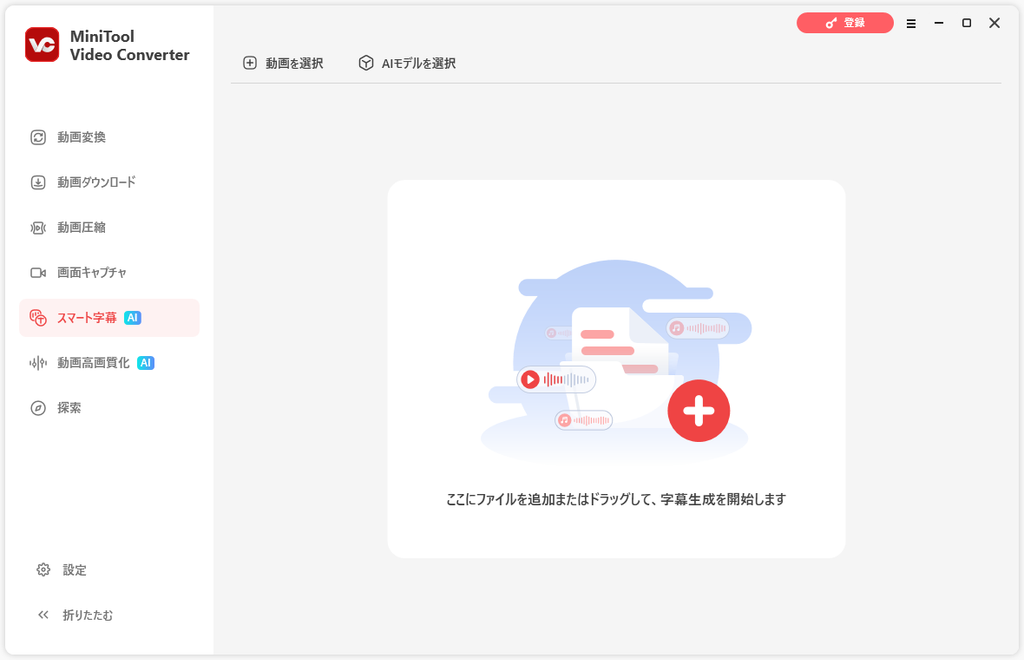Click the drop-area text for adding files
Image resolution: width=1024 pixels, height=660 pixels.
pyautogui.click(x=616, y=499)
